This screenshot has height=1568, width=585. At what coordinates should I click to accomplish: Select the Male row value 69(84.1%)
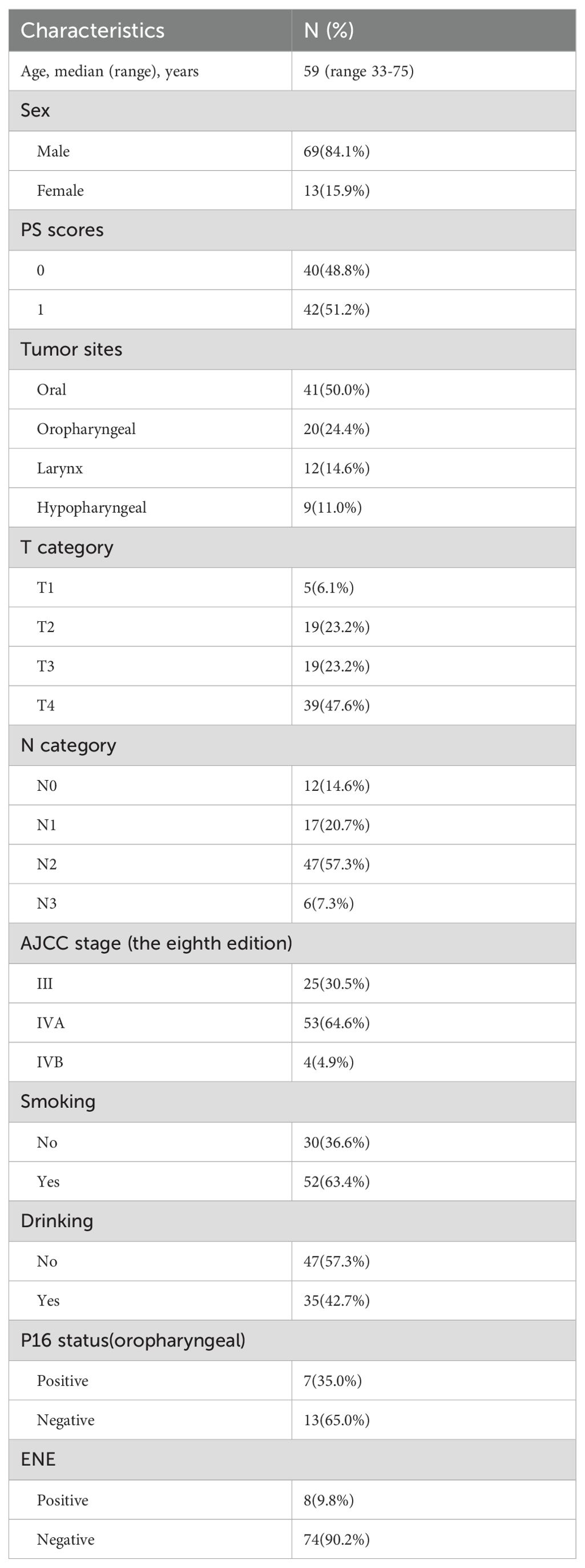336,151
